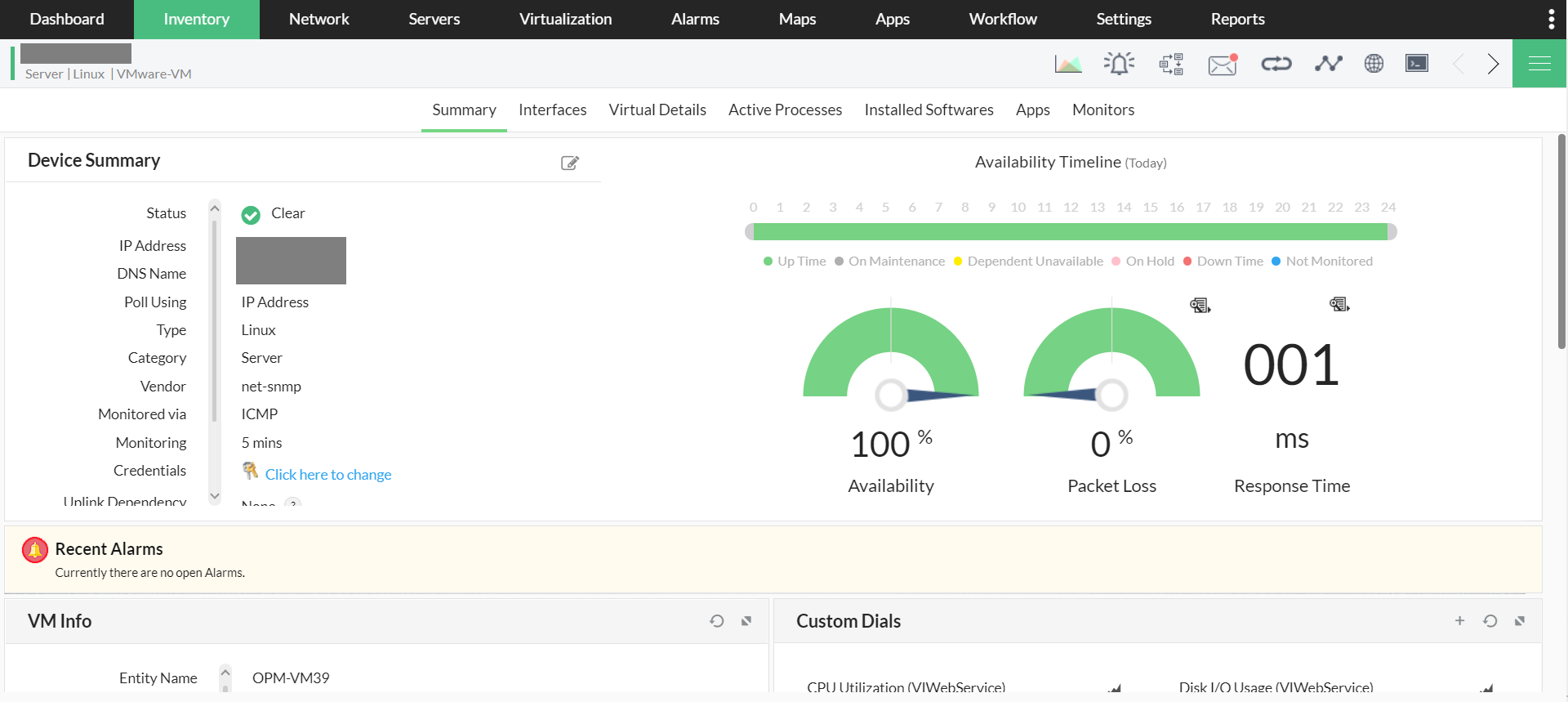Click the green availability timeline bar
Screen dimensions: 1568x702
(1070, 232)
